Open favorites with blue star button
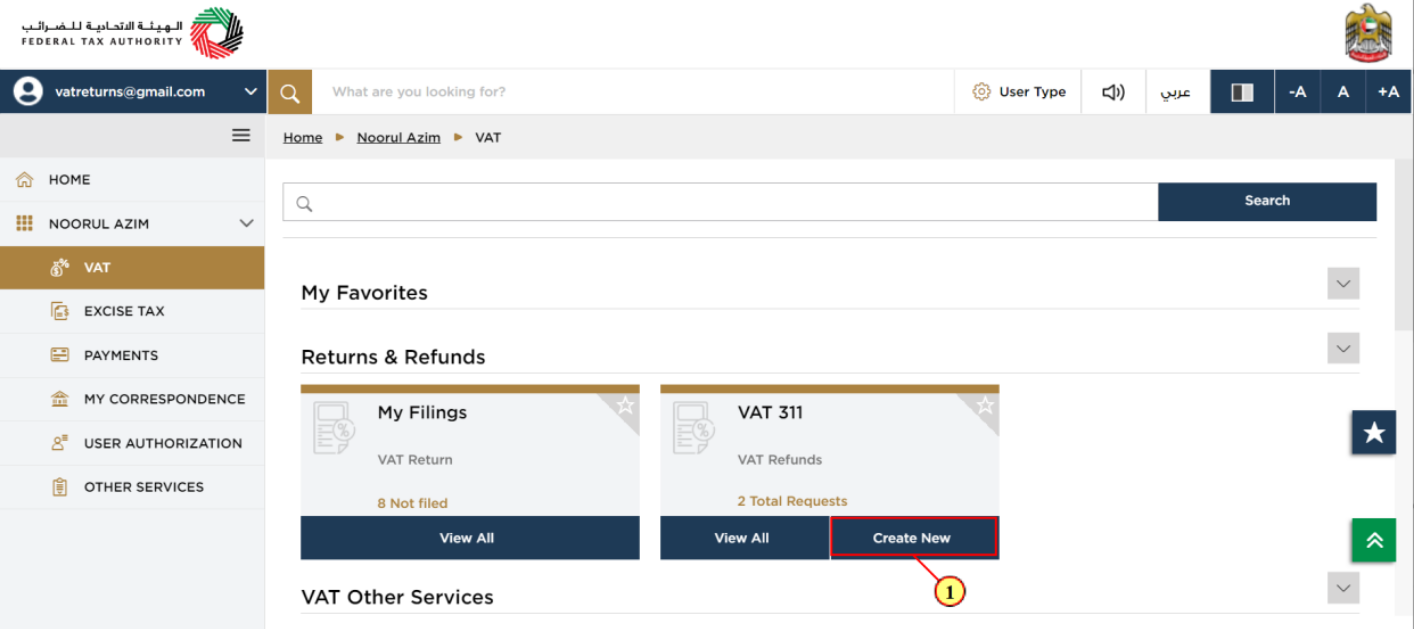The width and height of the screenshot is (1414, 629). pos(1374,432)
